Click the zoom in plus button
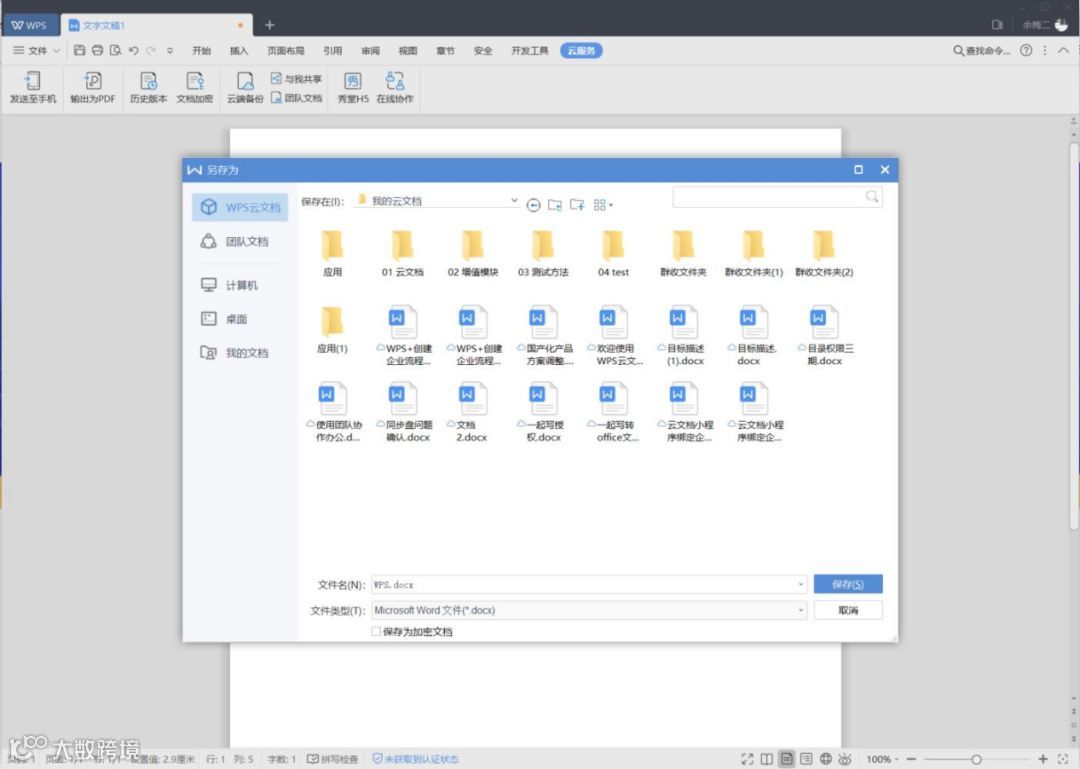1080x769 pixels. 1043,759
